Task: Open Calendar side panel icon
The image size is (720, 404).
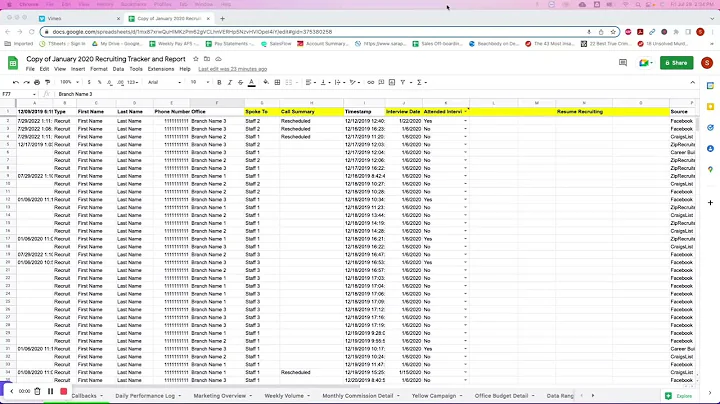Action: point(710,85)
